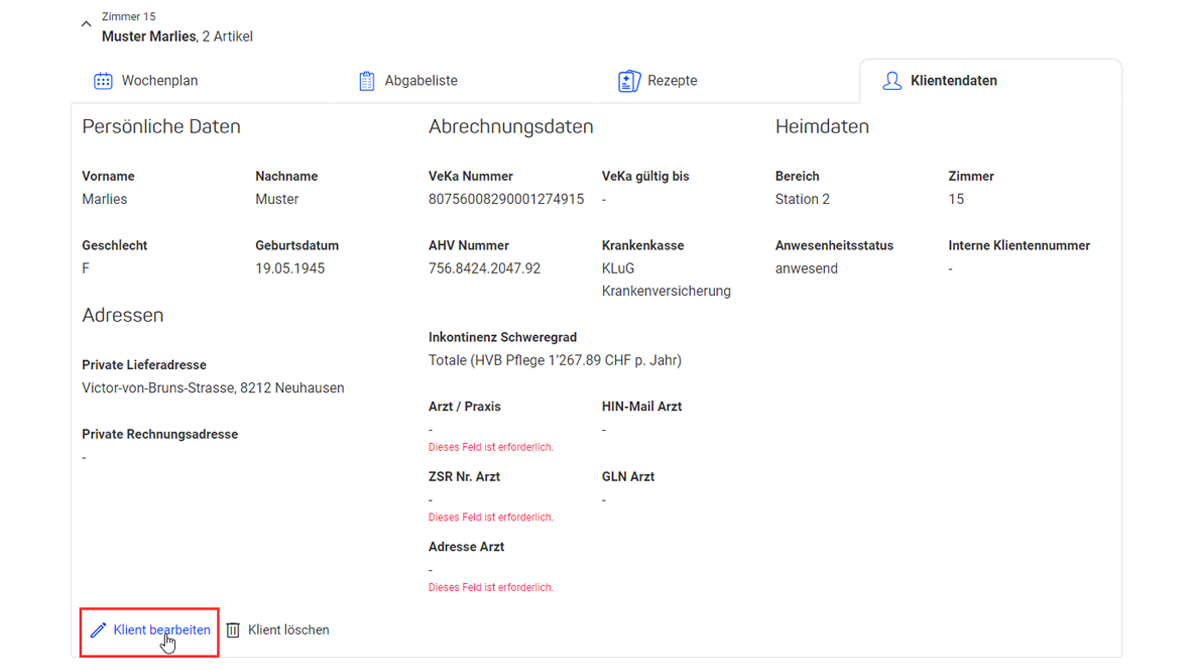Click the required-field error under ZSR Nr. Arzt
The image size is (1195, 670).
click(x=491, y=518)
